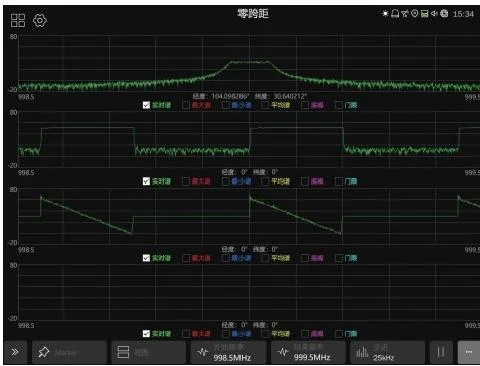
Task: Uncheck green 实时谱 on the spectrum chart
Action: tap(146, 105)
